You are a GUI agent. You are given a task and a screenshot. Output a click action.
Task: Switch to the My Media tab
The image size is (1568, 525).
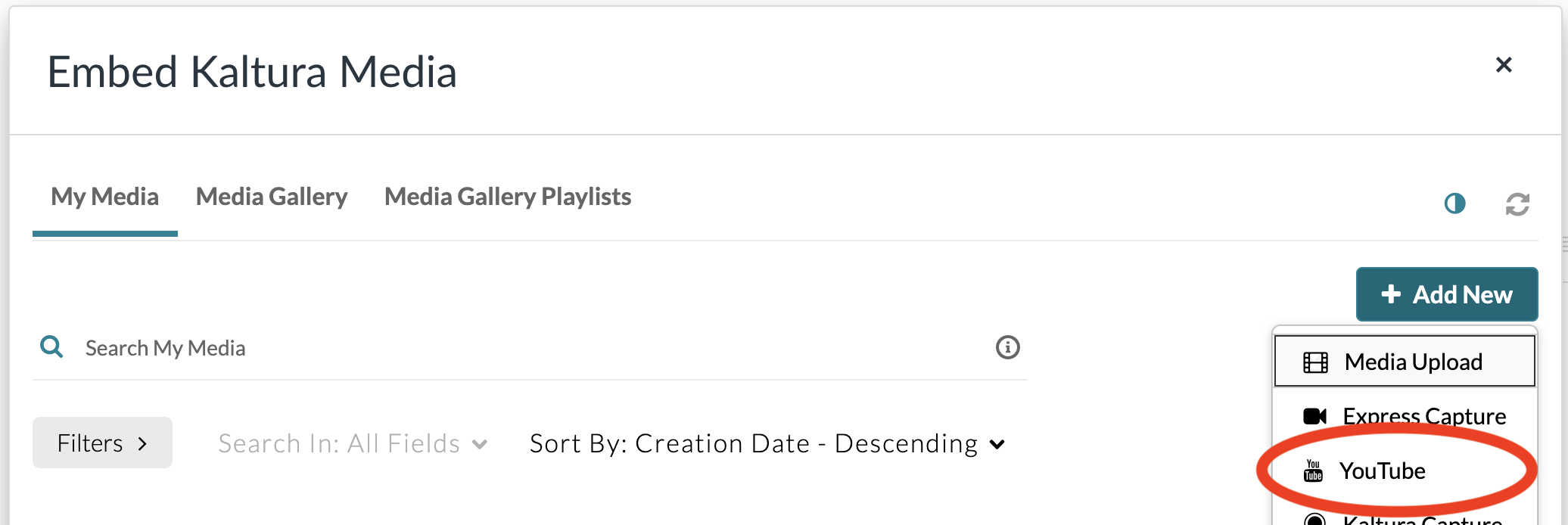pyautogui.click(x=104, y=197)
